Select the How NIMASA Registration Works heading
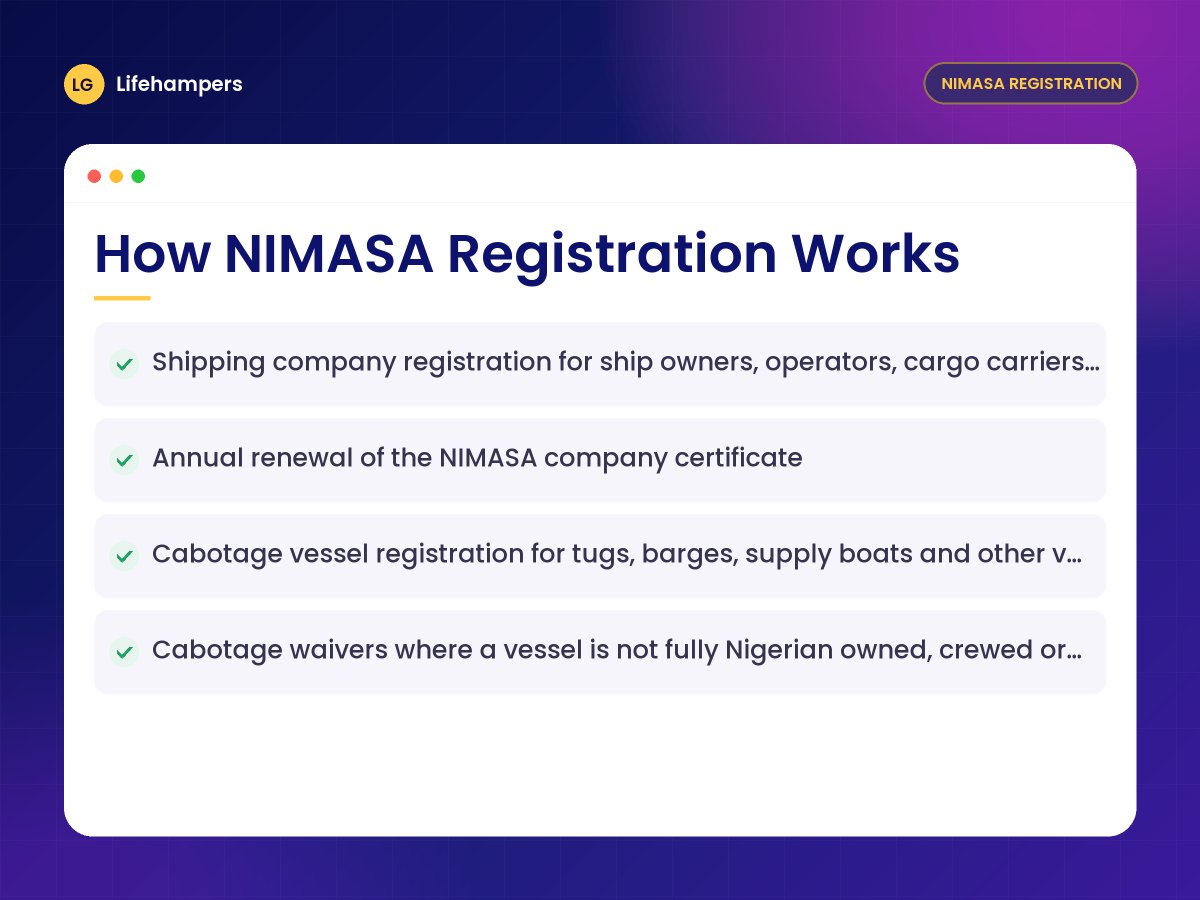This screenshot has width=1200, height=900. pyautogui.click(x=527, y=254)
